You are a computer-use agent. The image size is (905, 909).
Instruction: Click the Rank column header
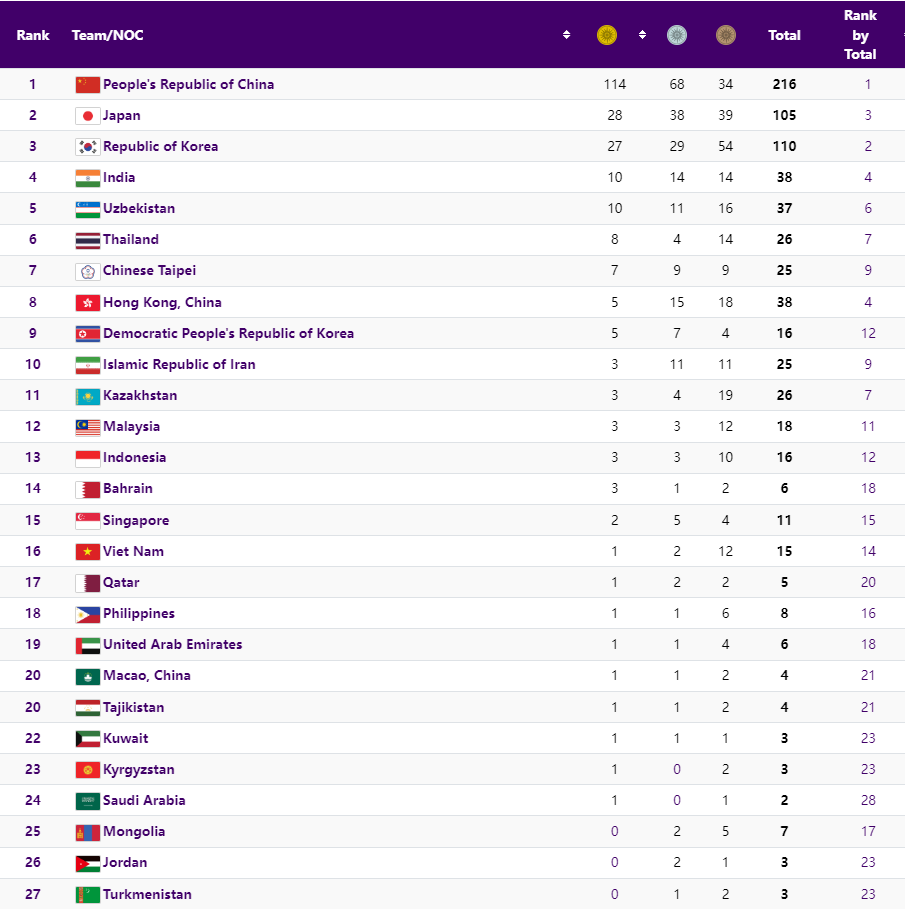(x=32, y=35)
